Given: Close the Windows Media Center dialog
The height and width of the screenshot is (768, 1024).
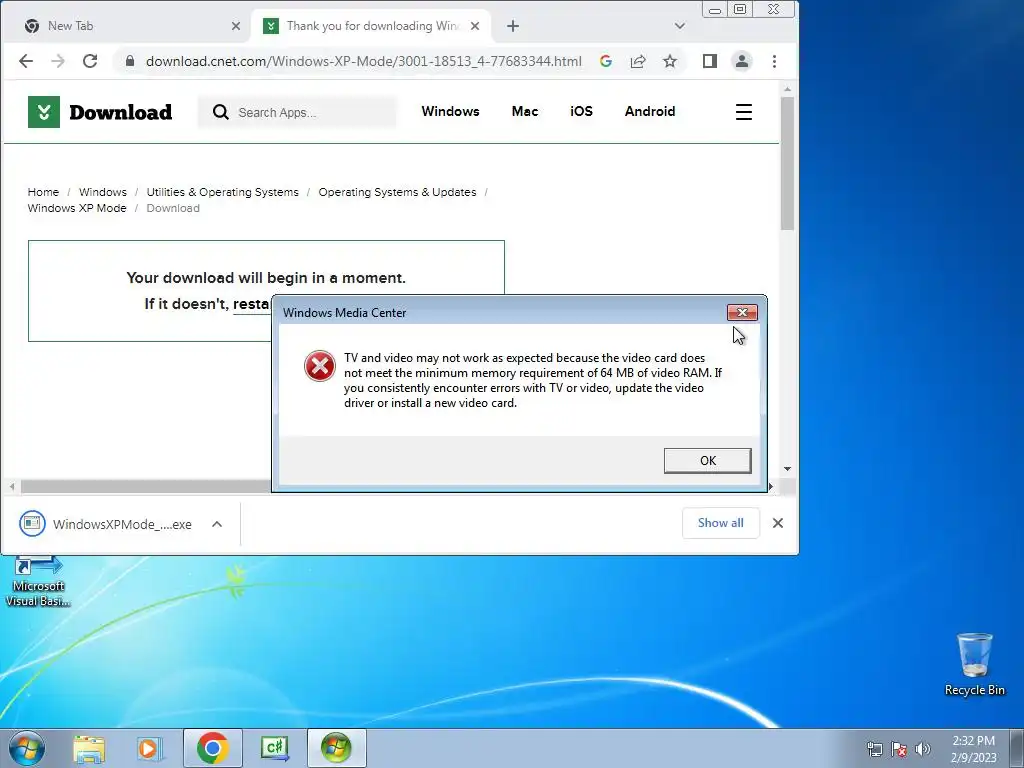Looking at the screenshot, I should tap(742, 313).
